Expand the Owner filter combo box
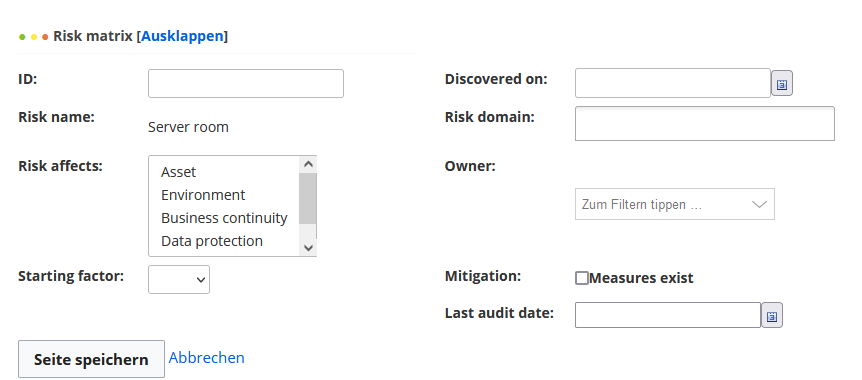 point(675,204)
